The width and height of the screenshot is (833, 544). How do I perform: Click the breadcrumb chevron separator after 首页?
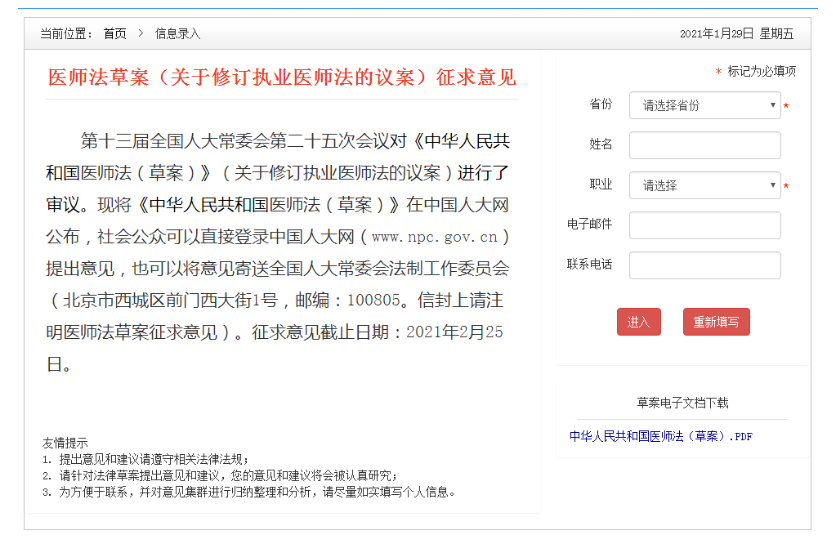pyautogui.click(x=141, y=33)
